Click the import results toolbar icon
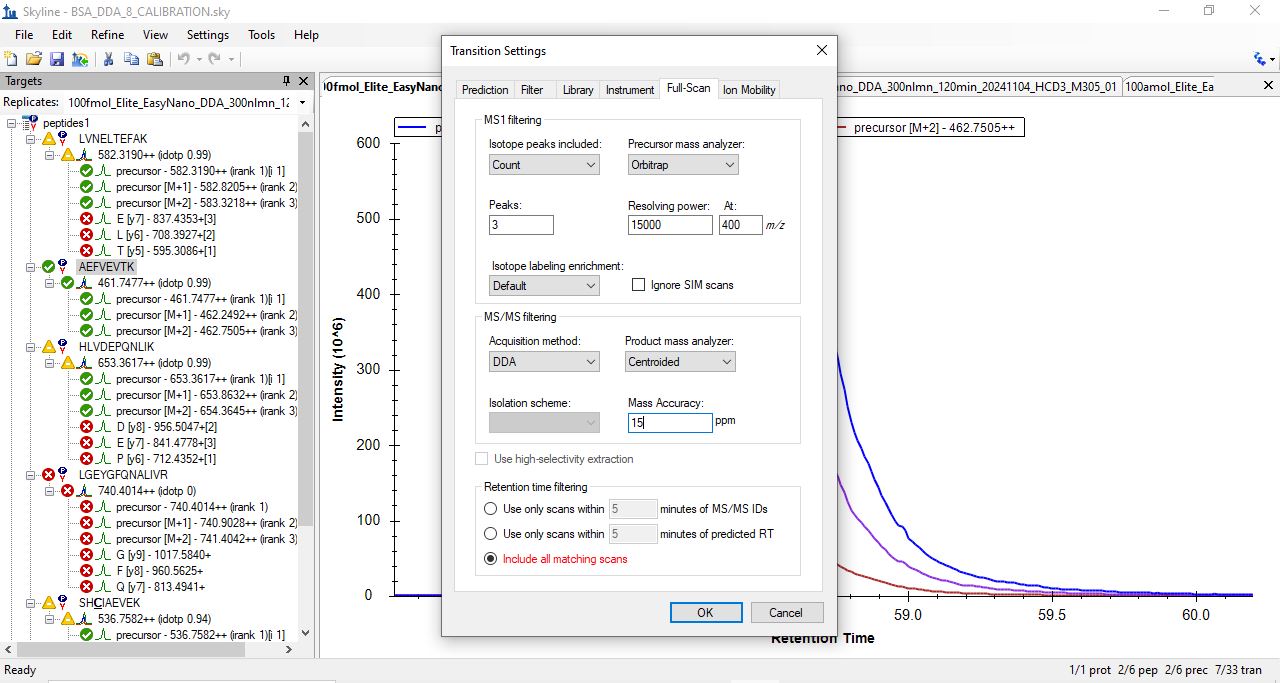 coord(79,59)
